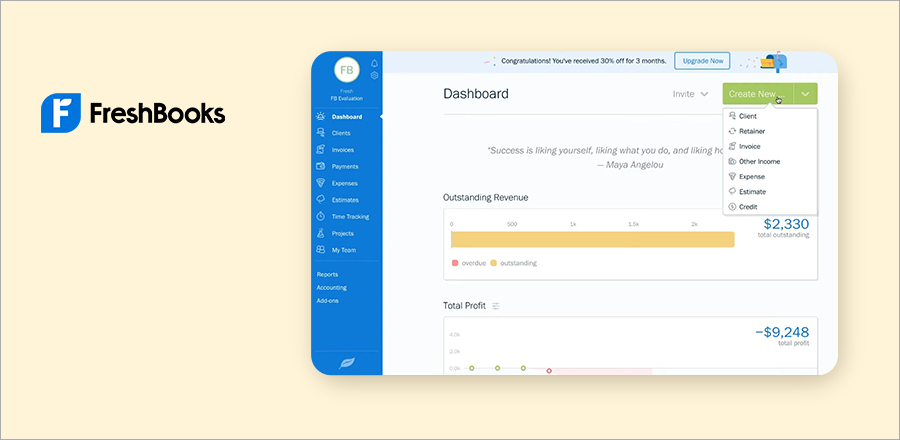Viewport: 900px width, 440px height.
Task: Click the Dashboard icon in sidebar
Action: (321, 116)
